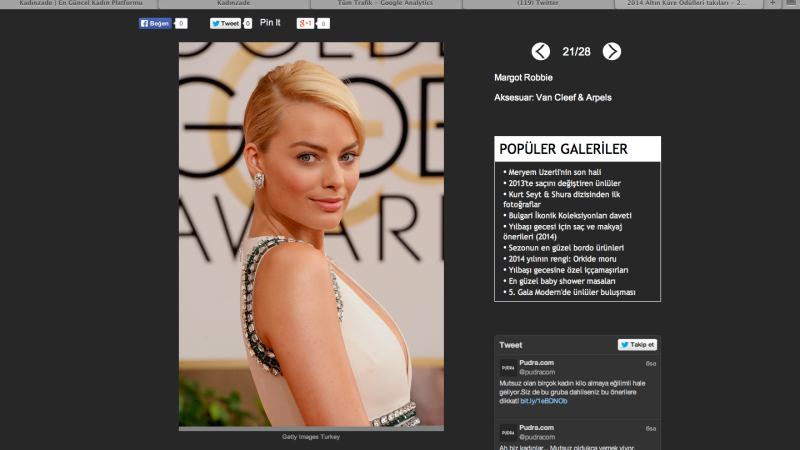
Task: Open Sezonun en güzel bordo ürünleri link
Action: [x=566, y=248]
